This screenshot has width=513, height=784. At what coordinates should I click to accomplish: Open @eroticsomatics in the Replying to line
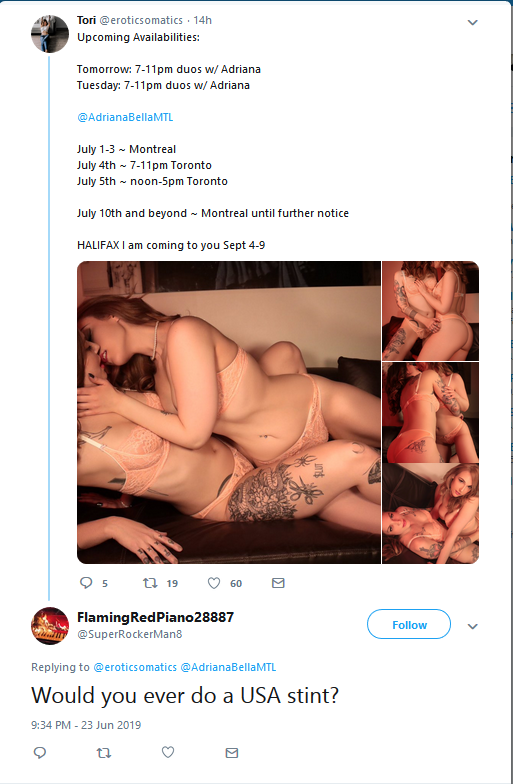coord(135,667)
